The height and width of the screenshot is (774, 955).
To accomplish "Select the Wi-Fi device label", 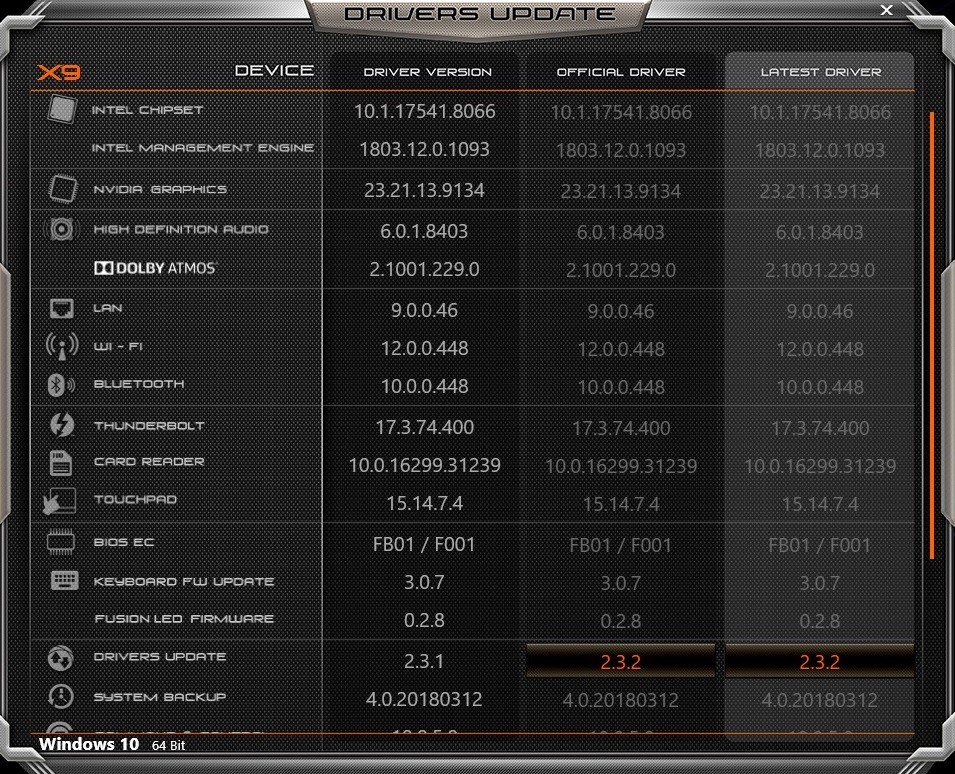I will point(118,347).
